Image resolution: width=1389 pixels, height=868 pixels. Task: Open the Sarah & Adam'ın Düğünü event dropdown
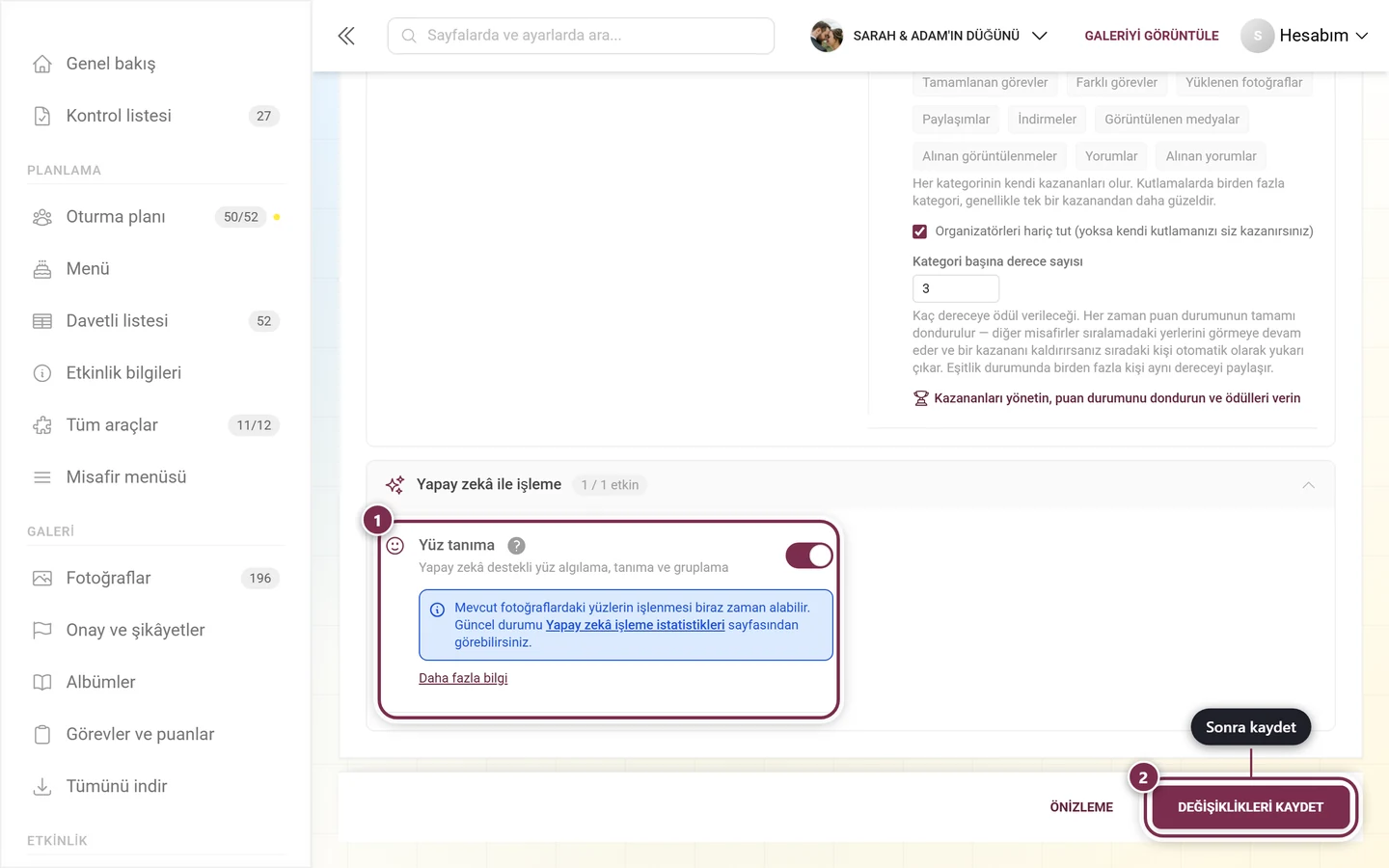[x=929, y=36]
